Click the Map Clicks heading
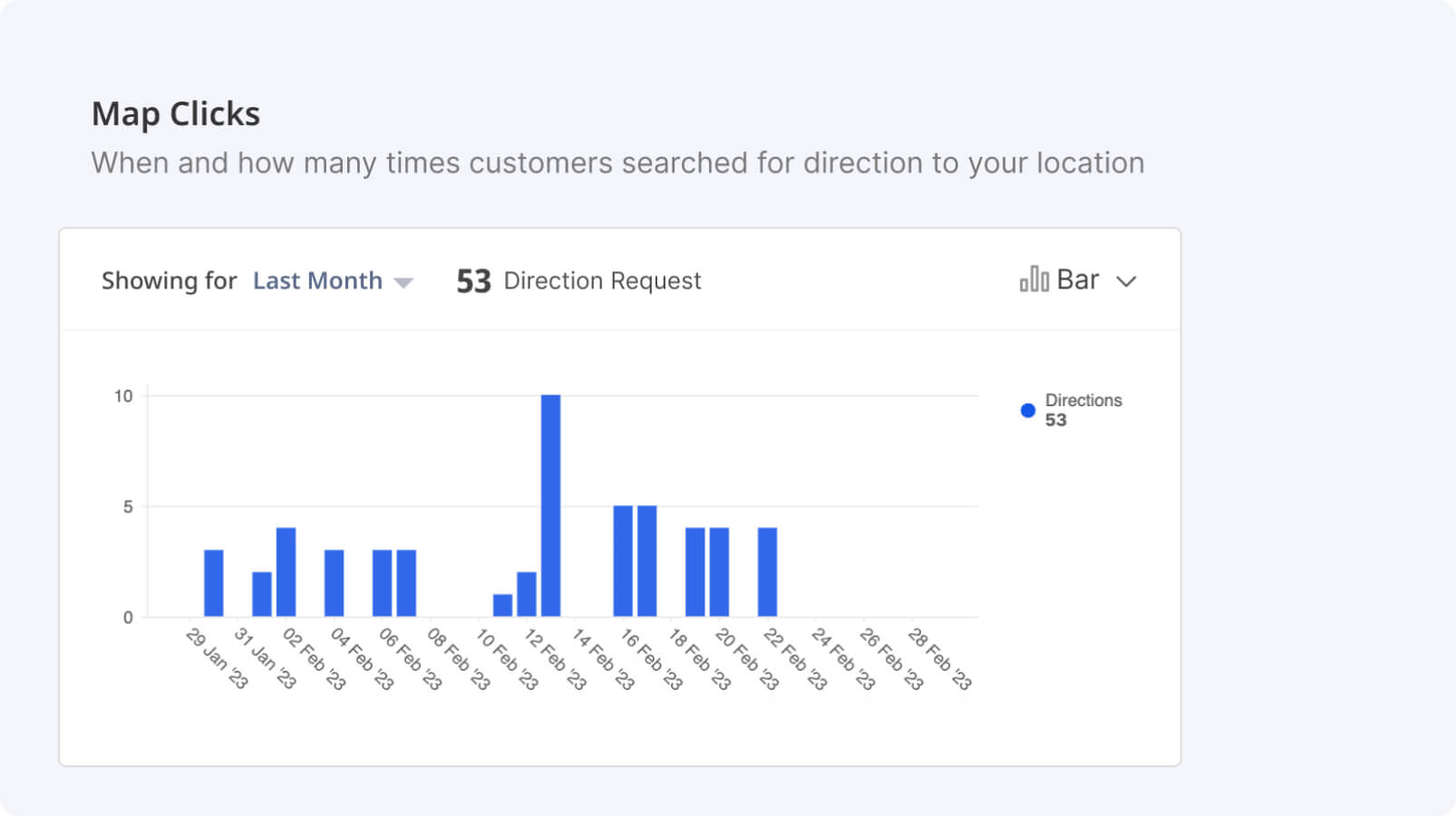1456x816 pixels. (x=176, y=114)
